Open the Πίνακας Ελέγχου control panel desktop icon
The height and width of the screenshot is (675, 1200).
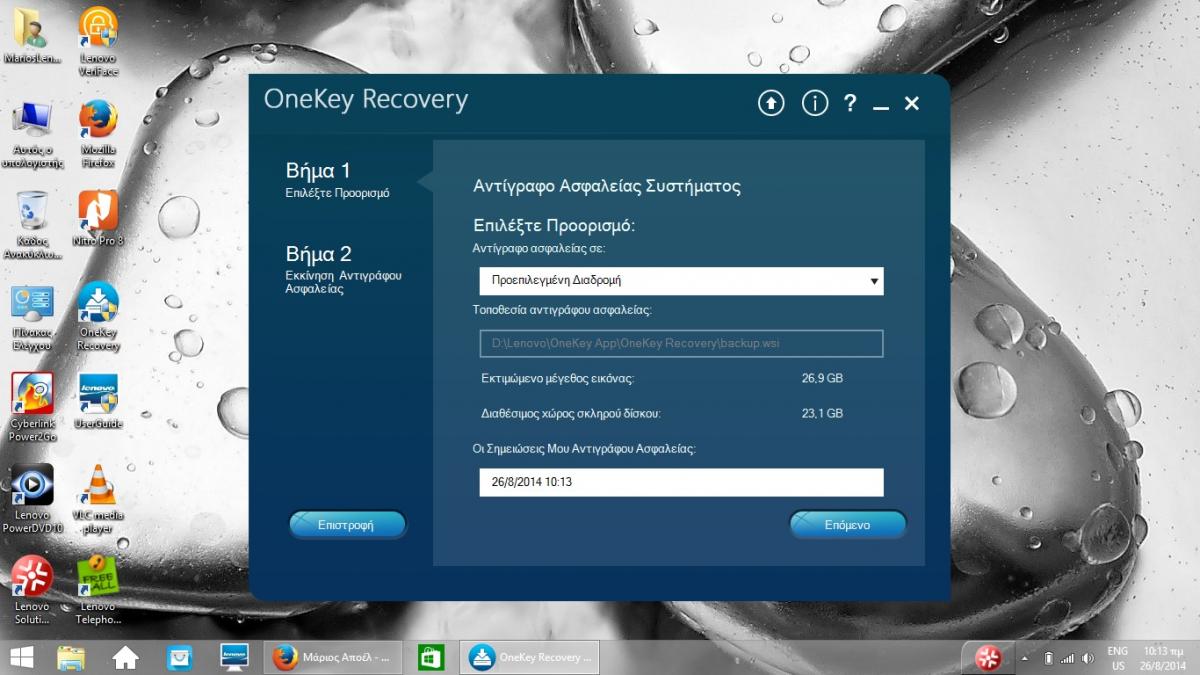coord(32,317)
